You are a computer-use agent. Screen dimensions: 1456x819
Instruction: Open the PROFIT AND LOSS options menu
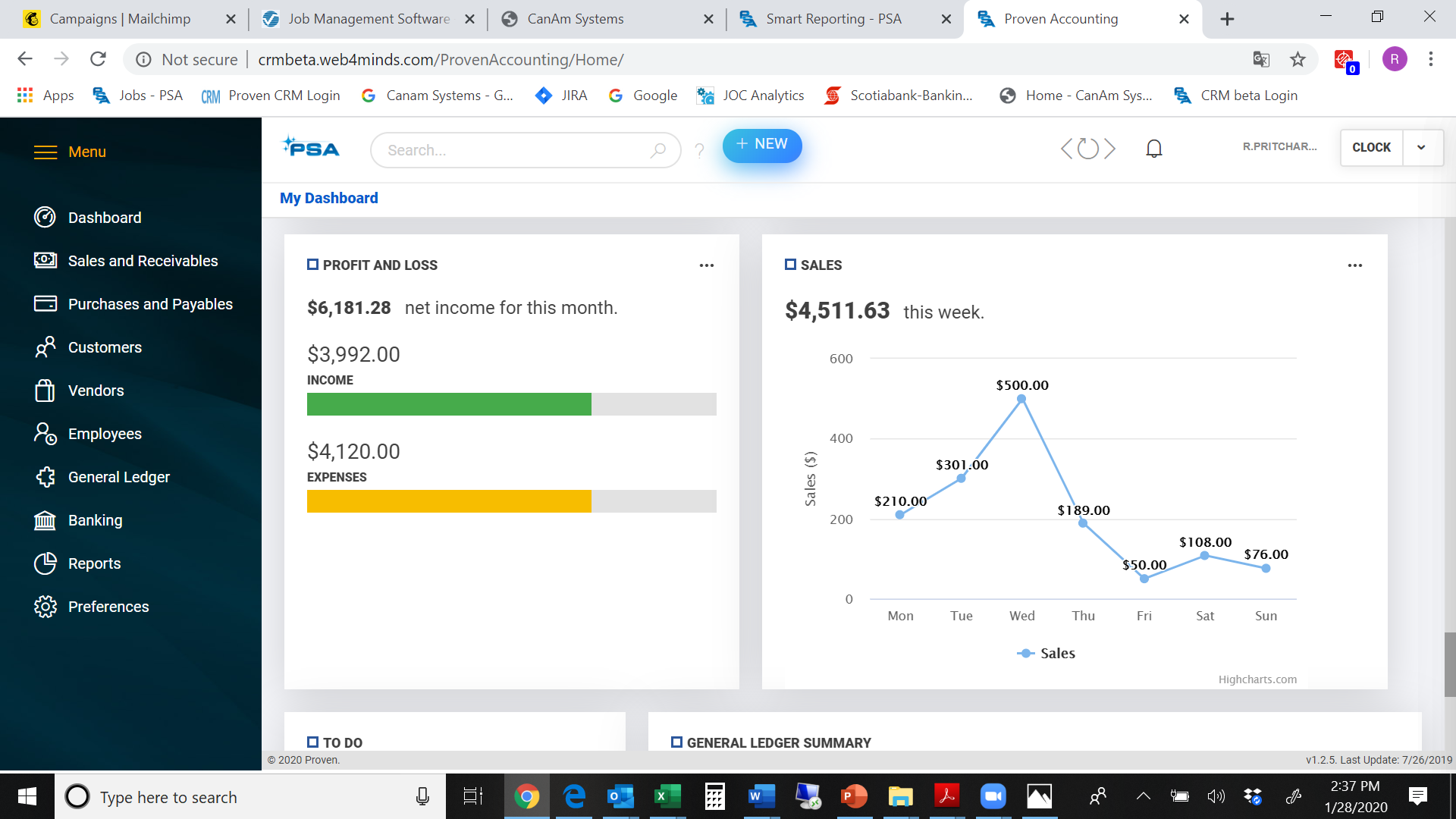click(707, 265)
